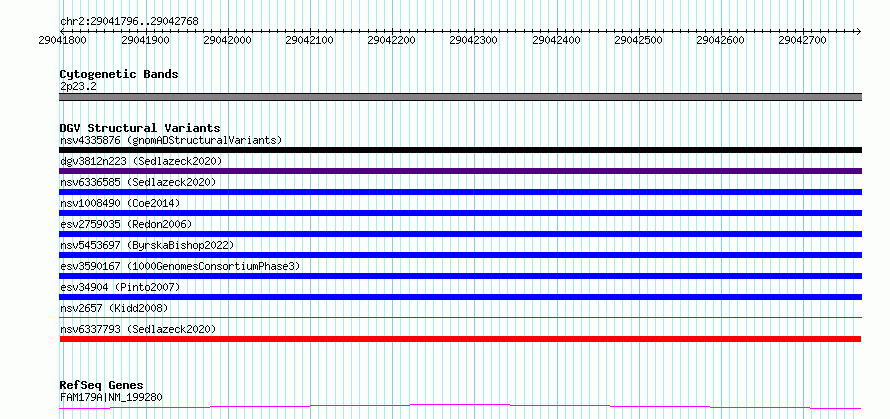Click ruler position 29042000
Viewport: 890px width, 419px height.
(x=228, y=40)
